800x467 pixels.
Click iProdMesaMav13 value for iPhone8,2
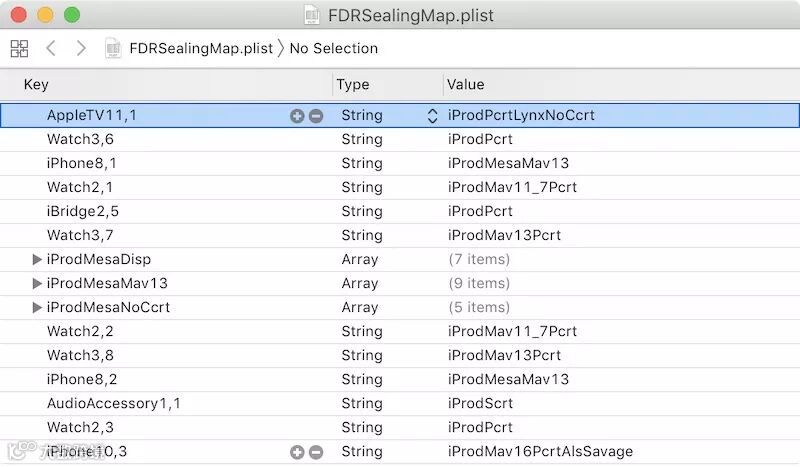508,379
